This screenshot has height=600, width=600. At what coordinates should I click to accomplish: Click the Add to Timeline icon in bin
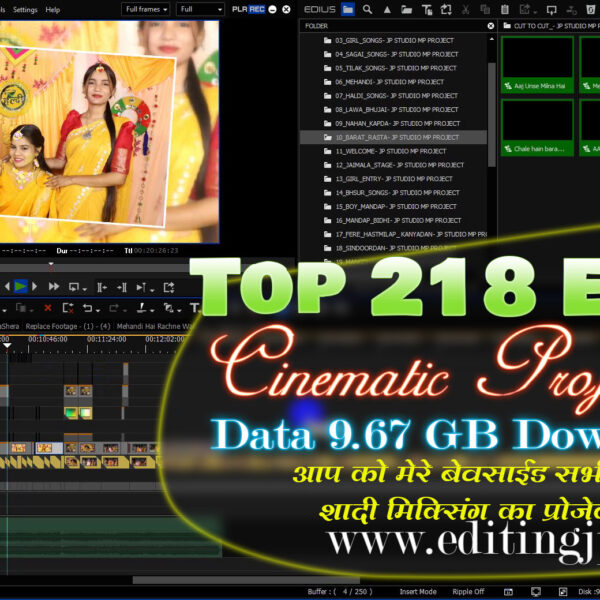pos(571,10)
